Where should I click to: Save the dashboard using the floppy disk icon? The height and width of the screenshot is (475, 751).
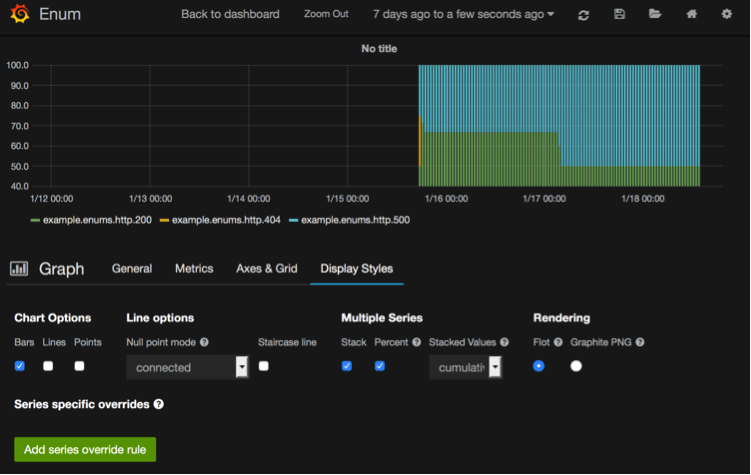619,14
